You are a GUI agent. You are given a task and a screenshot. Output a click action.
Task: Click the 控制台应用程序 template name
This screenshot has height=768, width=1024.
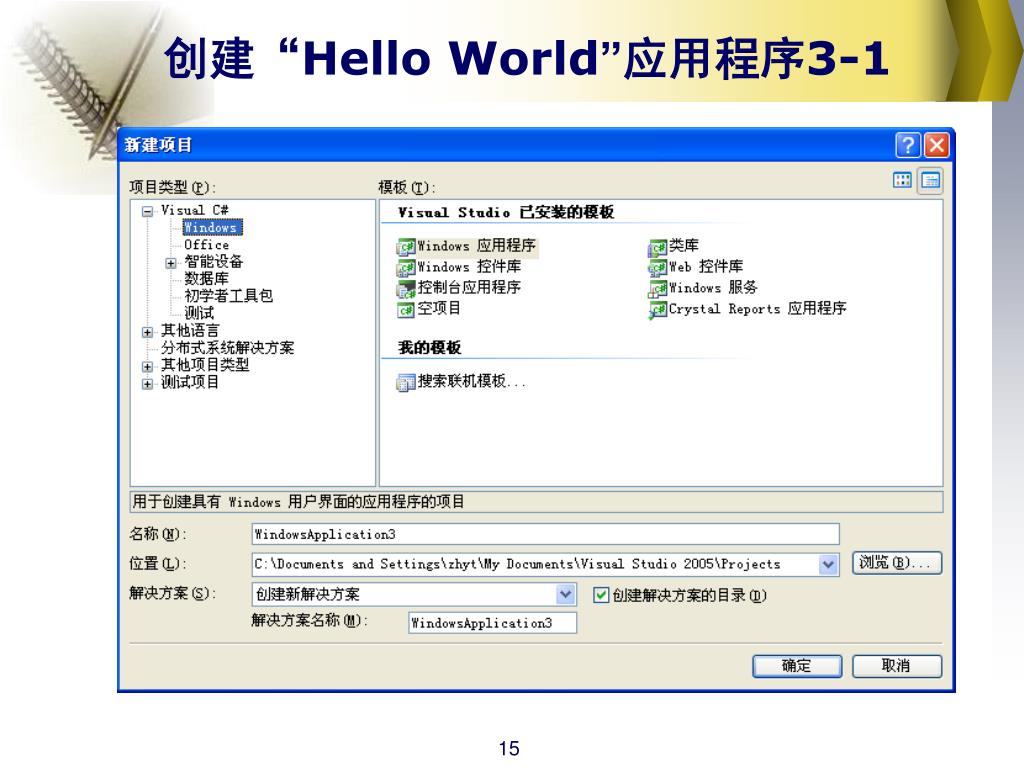[x=469, y=287]
